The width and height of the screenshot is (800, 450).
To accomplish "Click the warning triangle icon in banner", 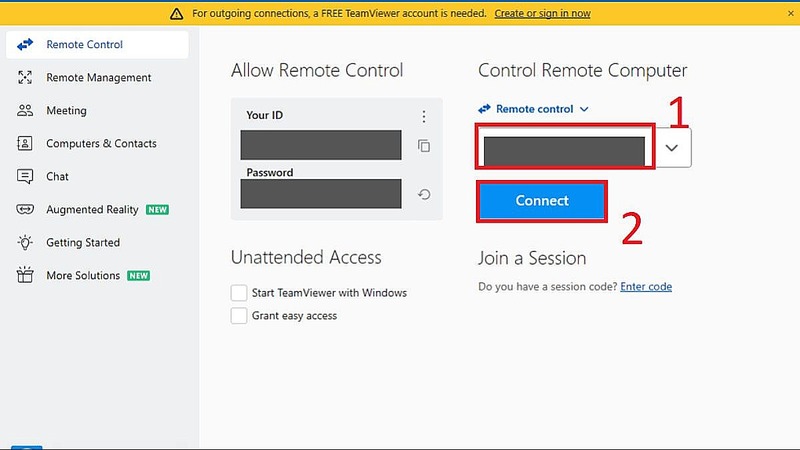I will (x=176, y=13).
